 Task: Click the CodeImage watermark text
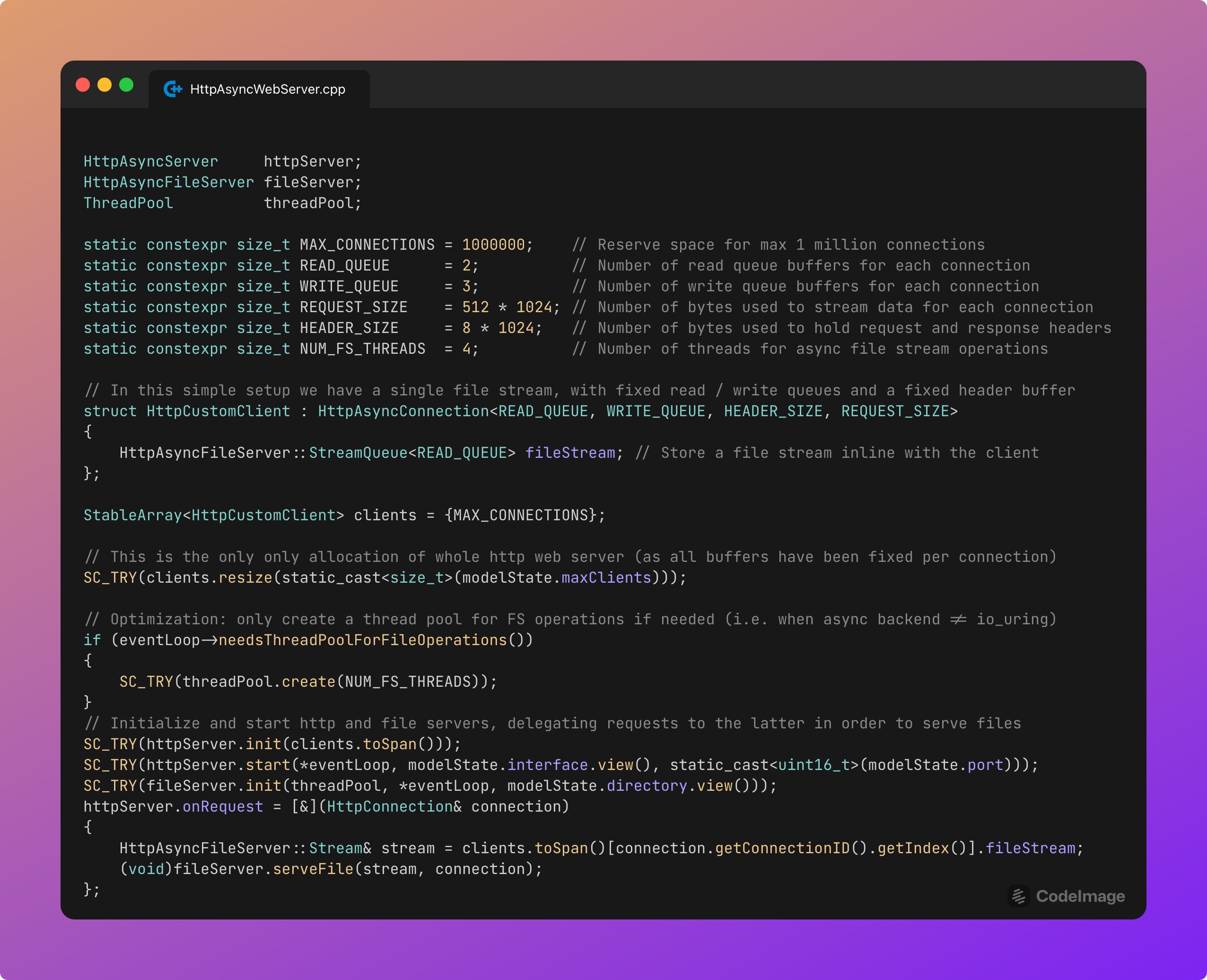(1080, 896)
